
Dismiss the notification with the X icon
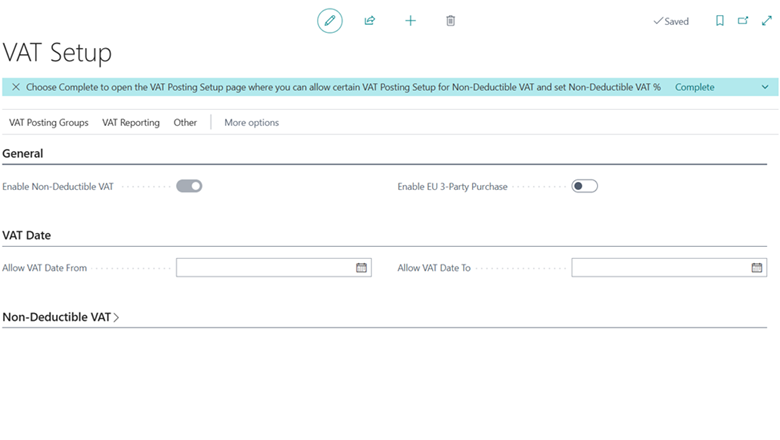point(16,87)
